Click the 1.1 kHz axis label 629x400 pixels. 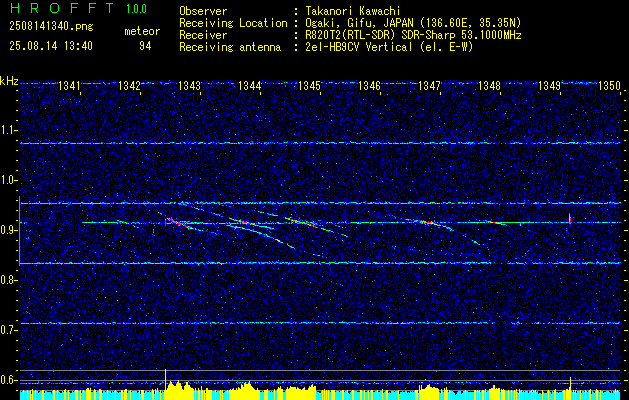pyautogui.click(x=8, y=130)
